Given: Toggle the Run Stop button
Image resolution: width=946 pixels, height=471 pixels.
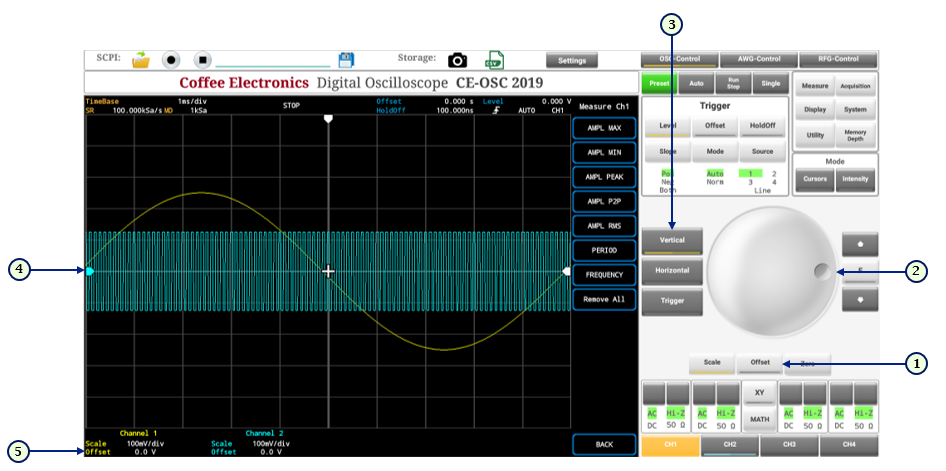Looking at the screenshot, I should (x=733, y=85).
